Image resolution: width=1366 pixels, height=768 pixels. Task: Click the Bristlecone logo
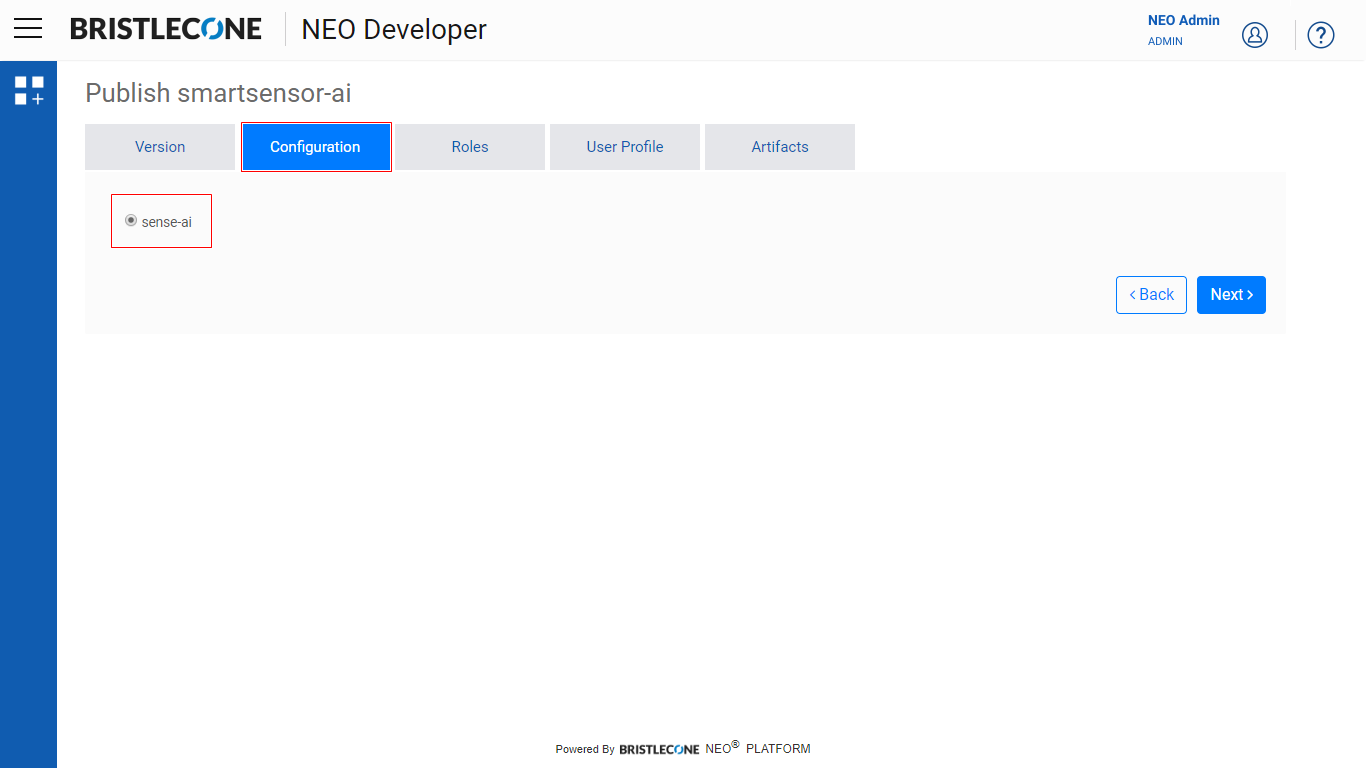click(166, 29)
